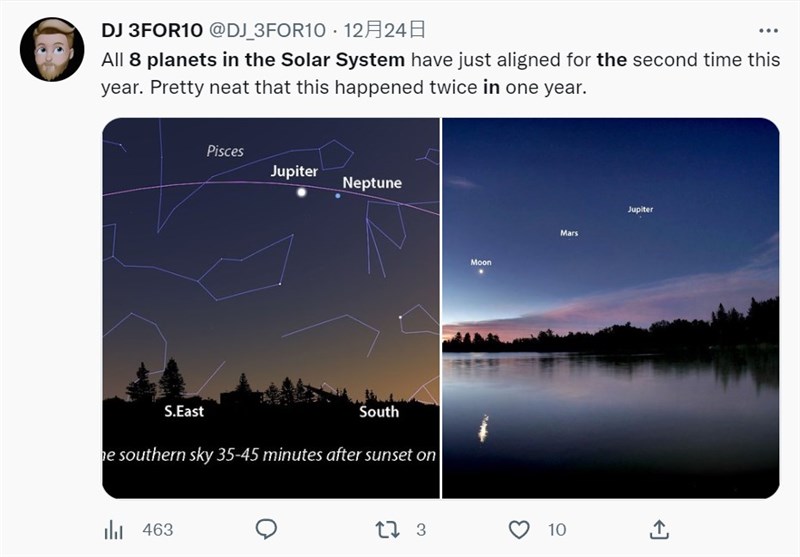
Task: Share the tweet via upload arrow icon
Action: pos(659,529)
